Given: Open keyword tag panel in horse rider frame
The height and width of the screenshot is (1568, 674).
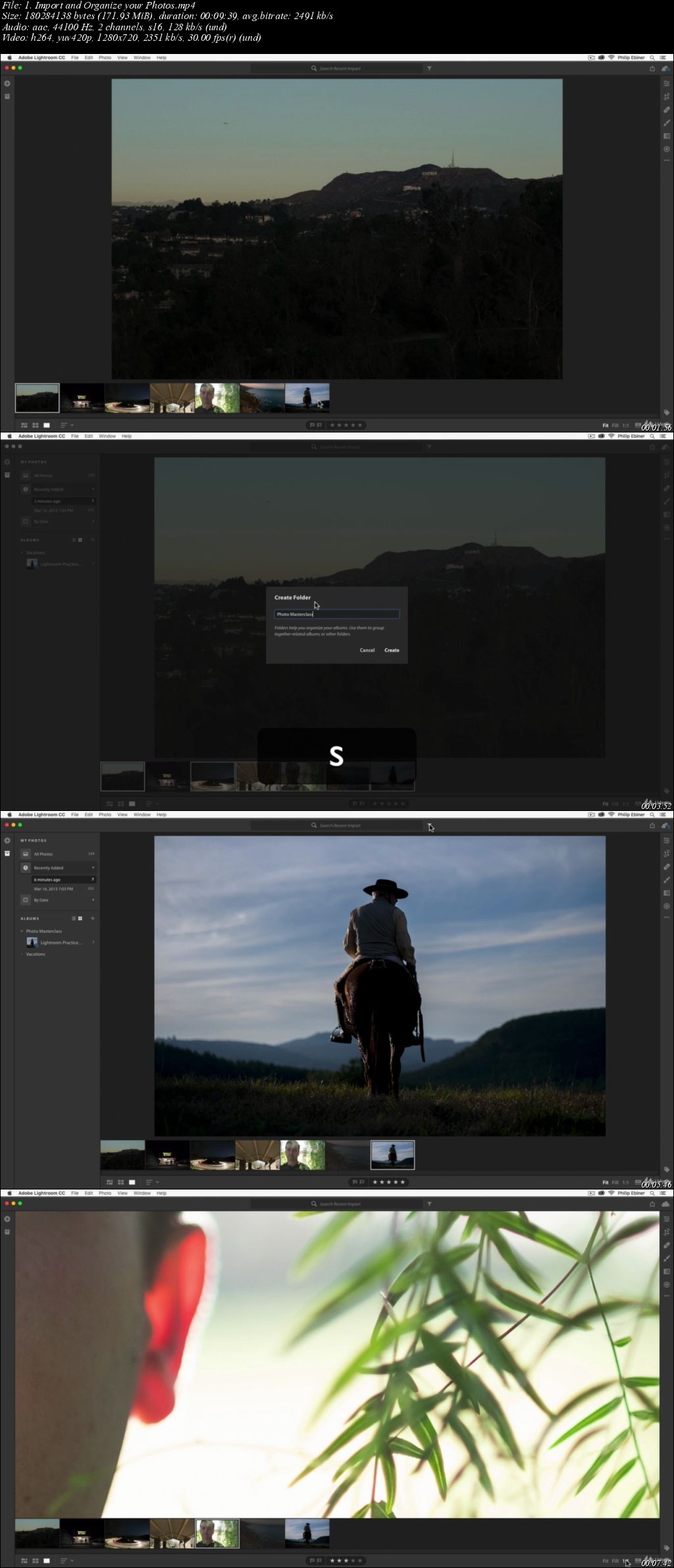Looking at the screenshot, I should [x=666, y=1170].
